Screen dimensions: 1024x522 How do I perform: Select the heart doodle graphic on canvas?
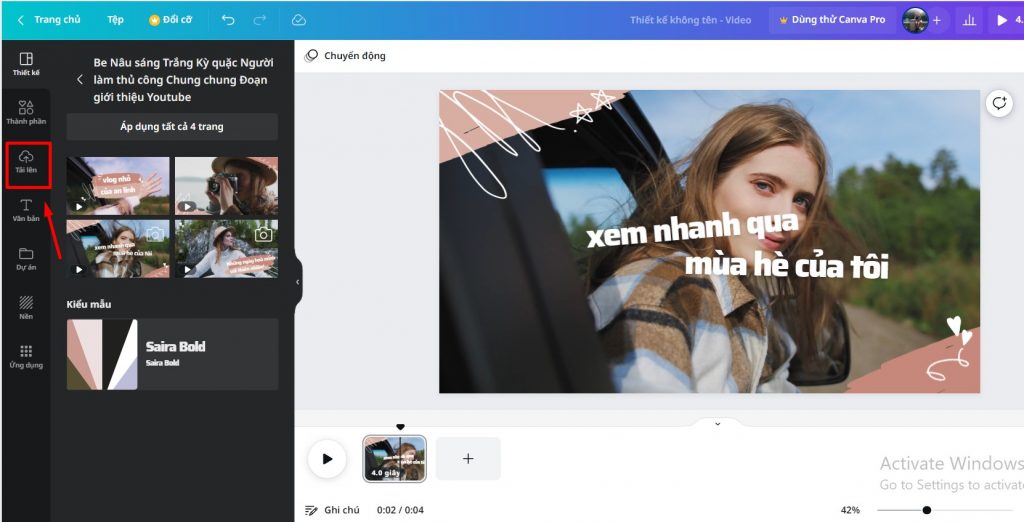959,329
